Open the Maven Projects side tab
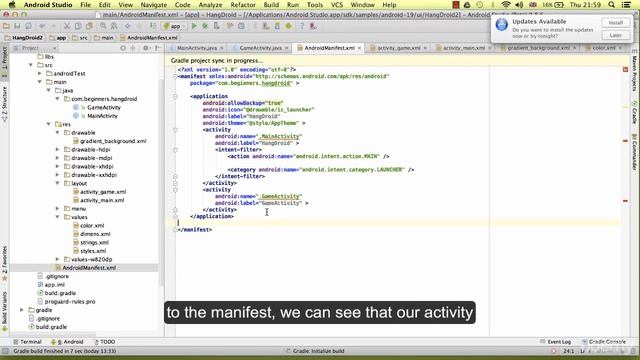Viewport: 640px width, 360px height. (635, 71)
